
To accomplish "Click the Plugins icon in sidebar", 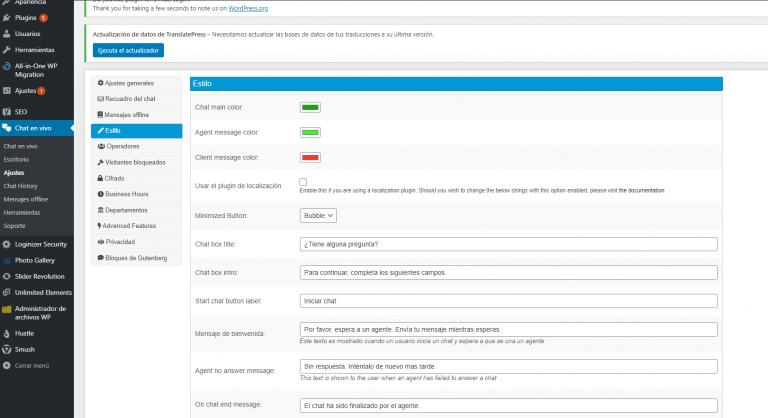I will pyautogui.click(x=7, y=18).
